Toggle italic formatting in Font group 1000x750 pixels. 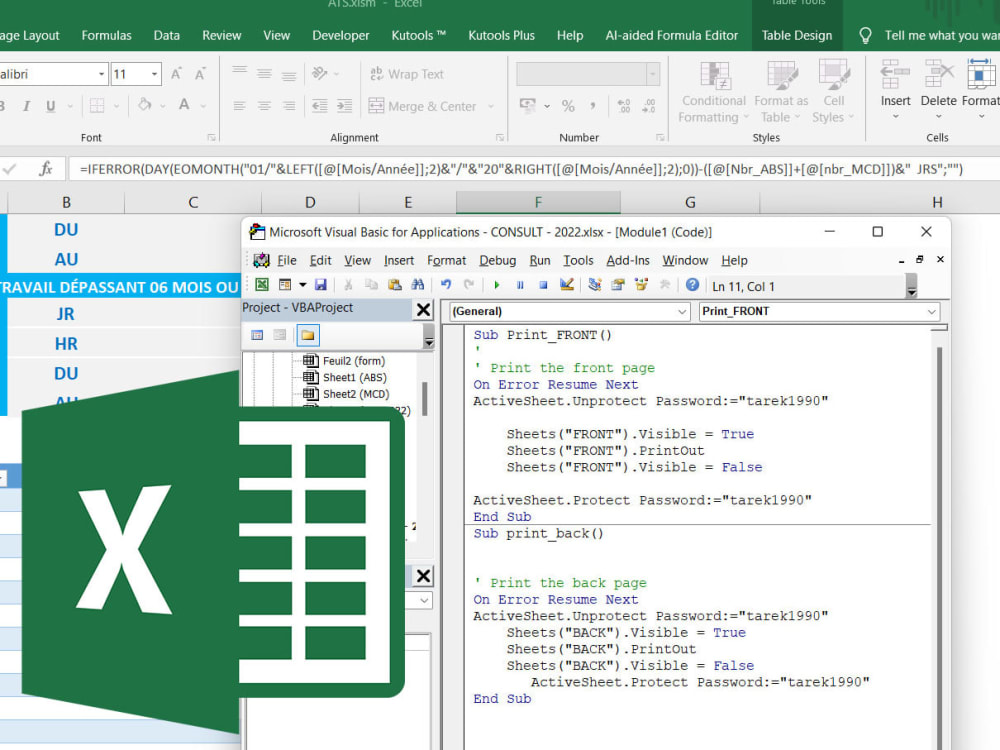coord(25,106)
